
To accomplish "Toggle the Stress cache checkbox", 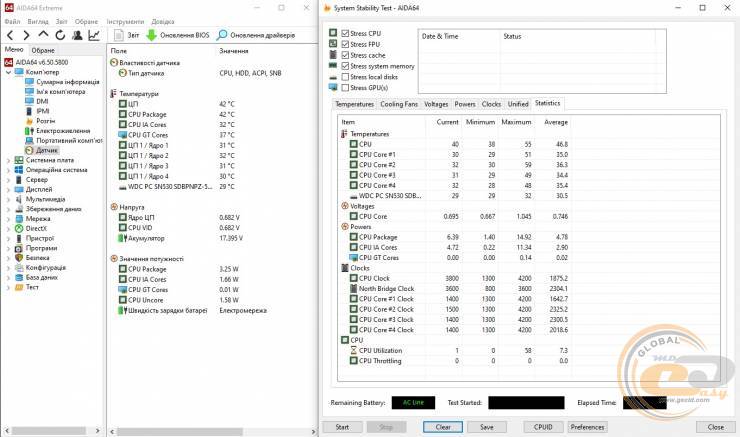I will pyautogui.click(x=345, y=55).
